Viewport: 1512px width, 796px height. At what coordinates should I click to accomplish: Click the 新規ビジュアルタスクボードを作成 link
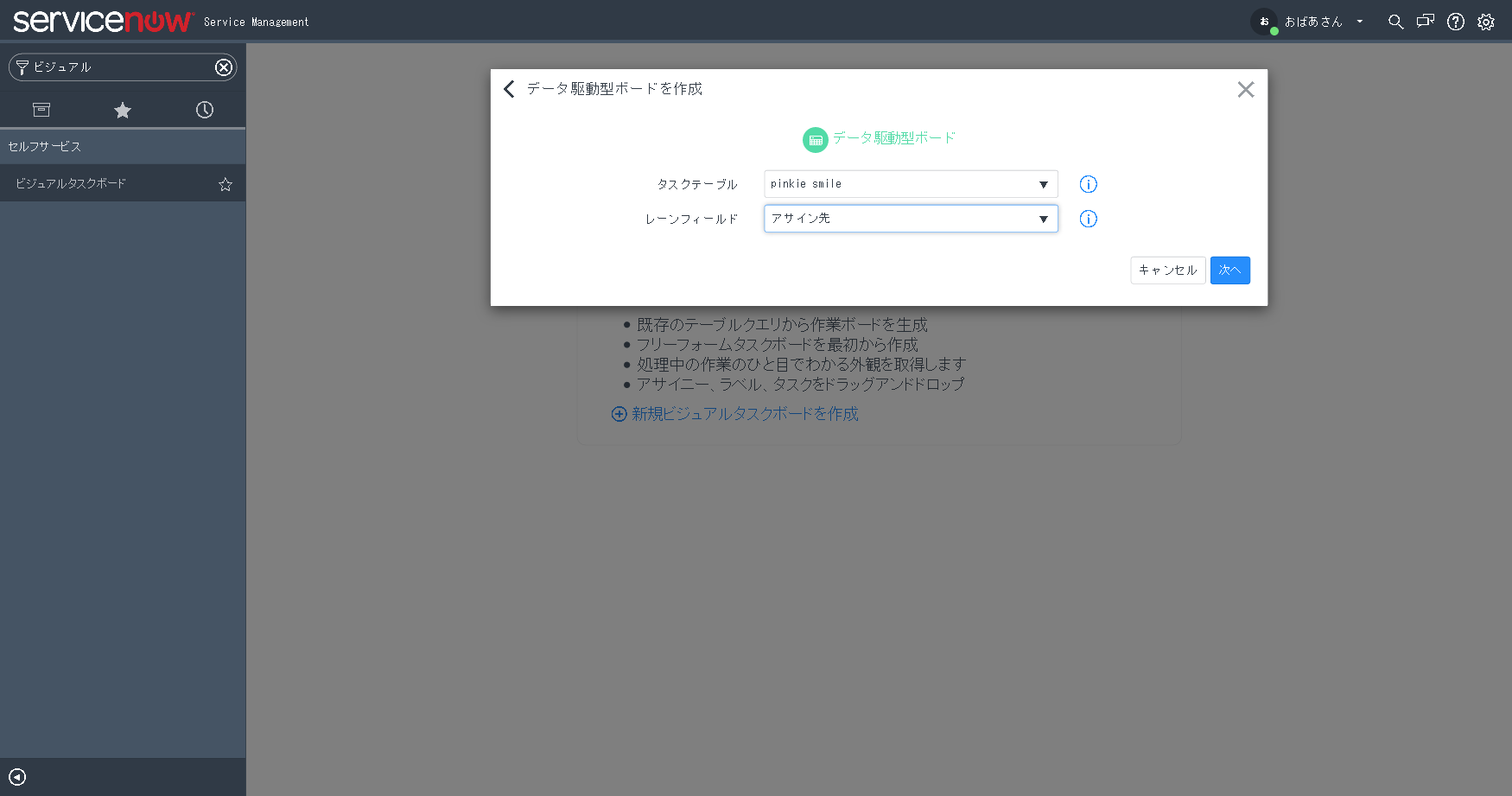point(743,414)
